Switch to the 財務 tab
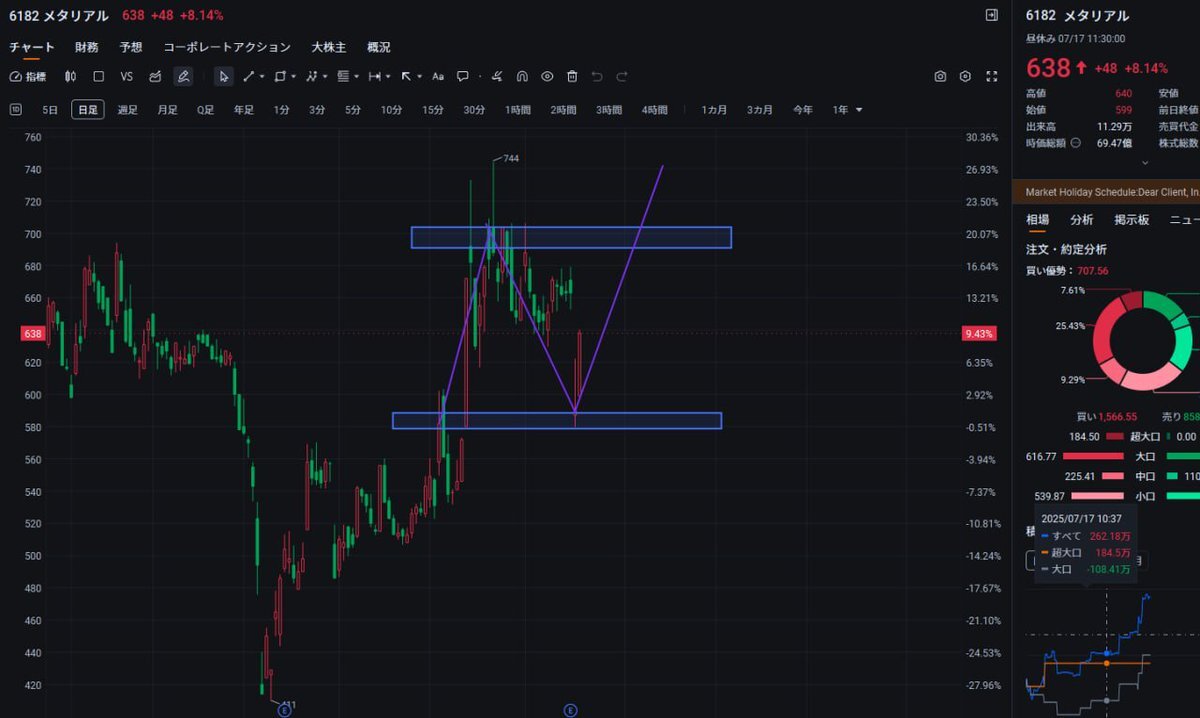The width and height of the screenshot is (1200, 718). click(86, 47)
